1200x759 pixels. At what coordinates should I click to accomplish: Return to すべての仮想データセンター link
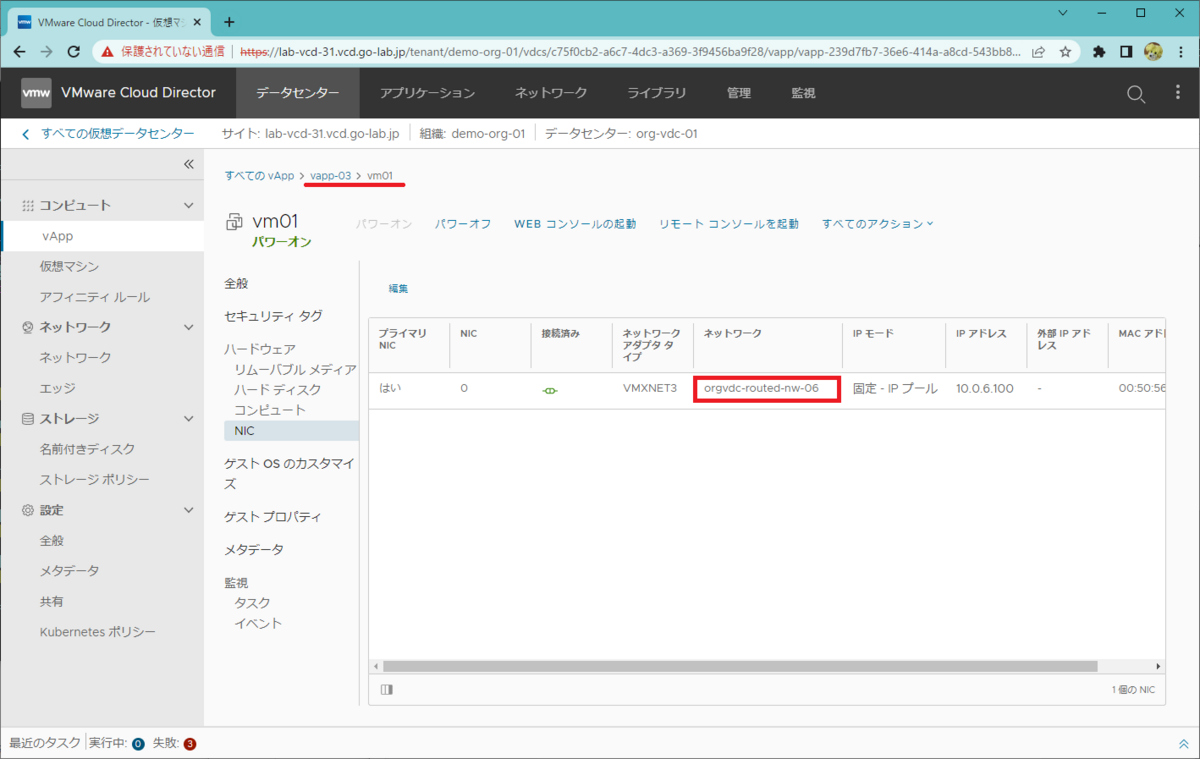pos(117,133)
